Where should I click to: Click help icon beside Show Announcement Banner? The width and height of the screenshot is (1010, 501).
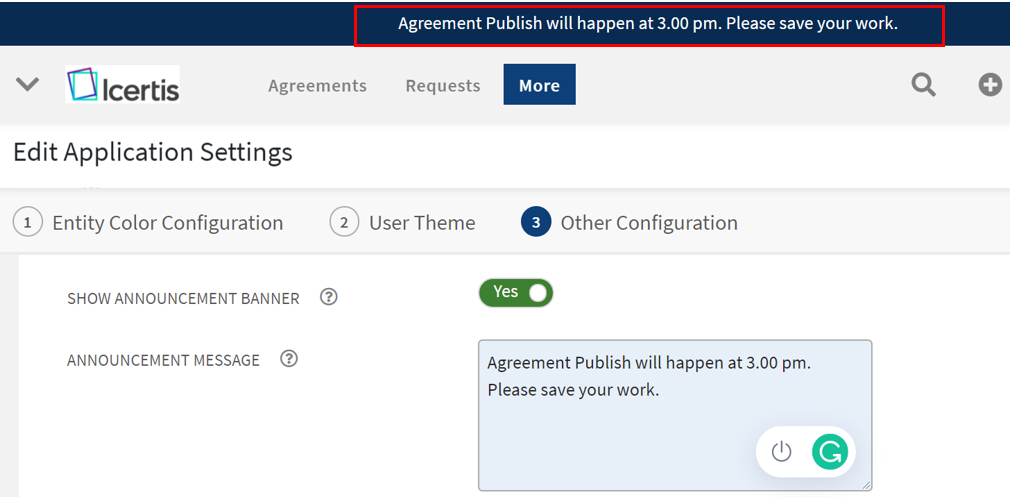tap(328, 297)
